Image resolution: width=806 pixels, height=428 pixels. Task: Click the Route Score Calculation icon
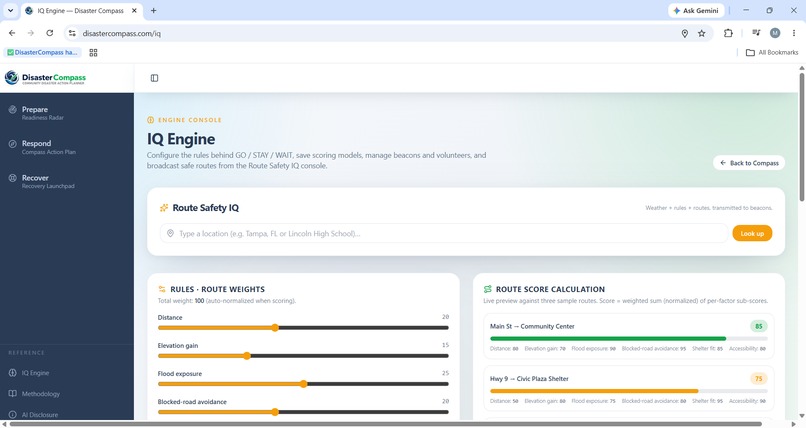point(487,289)
